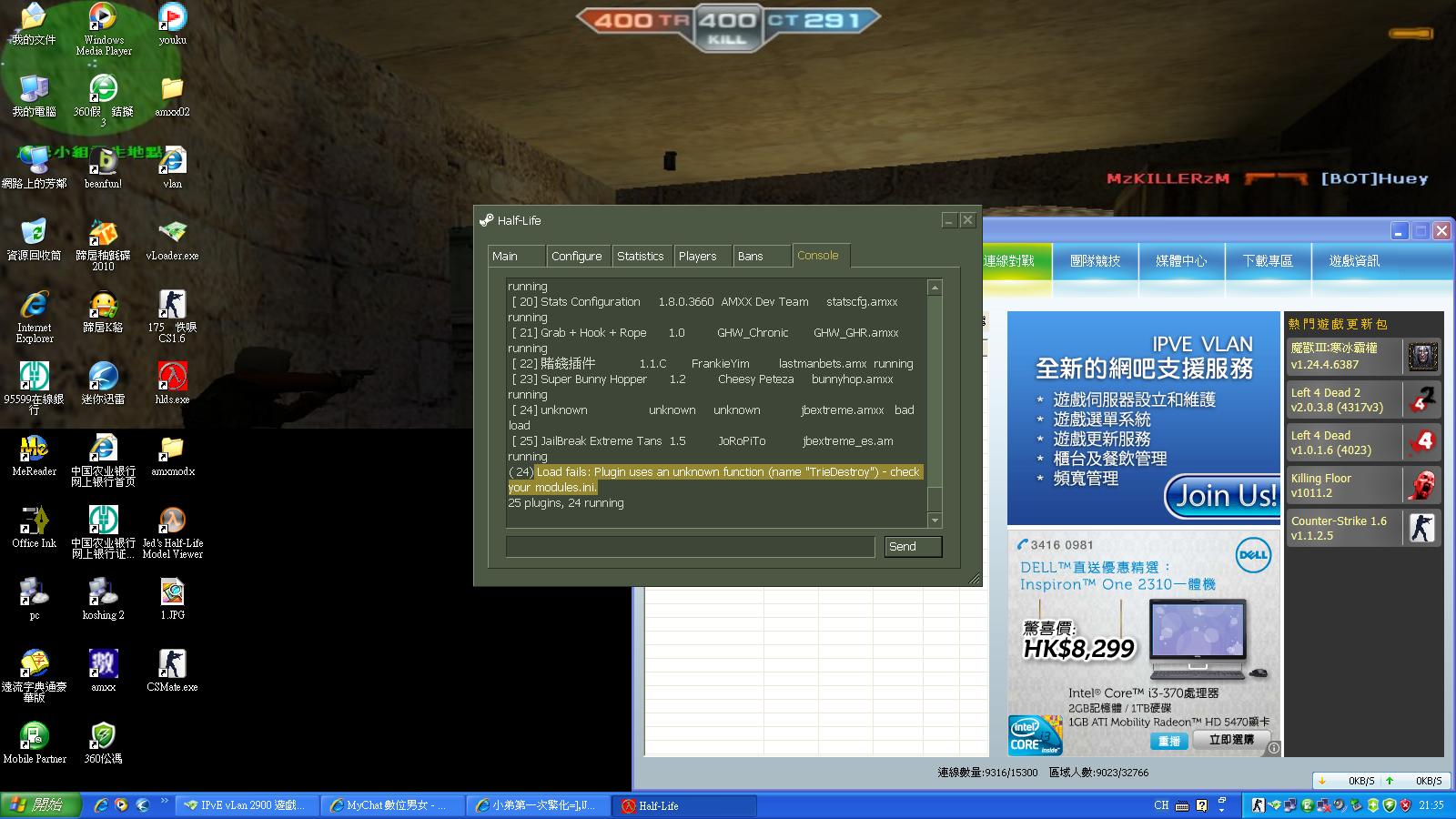Click Left 4 Dead v1.0.1.6 update entry

1363,442
